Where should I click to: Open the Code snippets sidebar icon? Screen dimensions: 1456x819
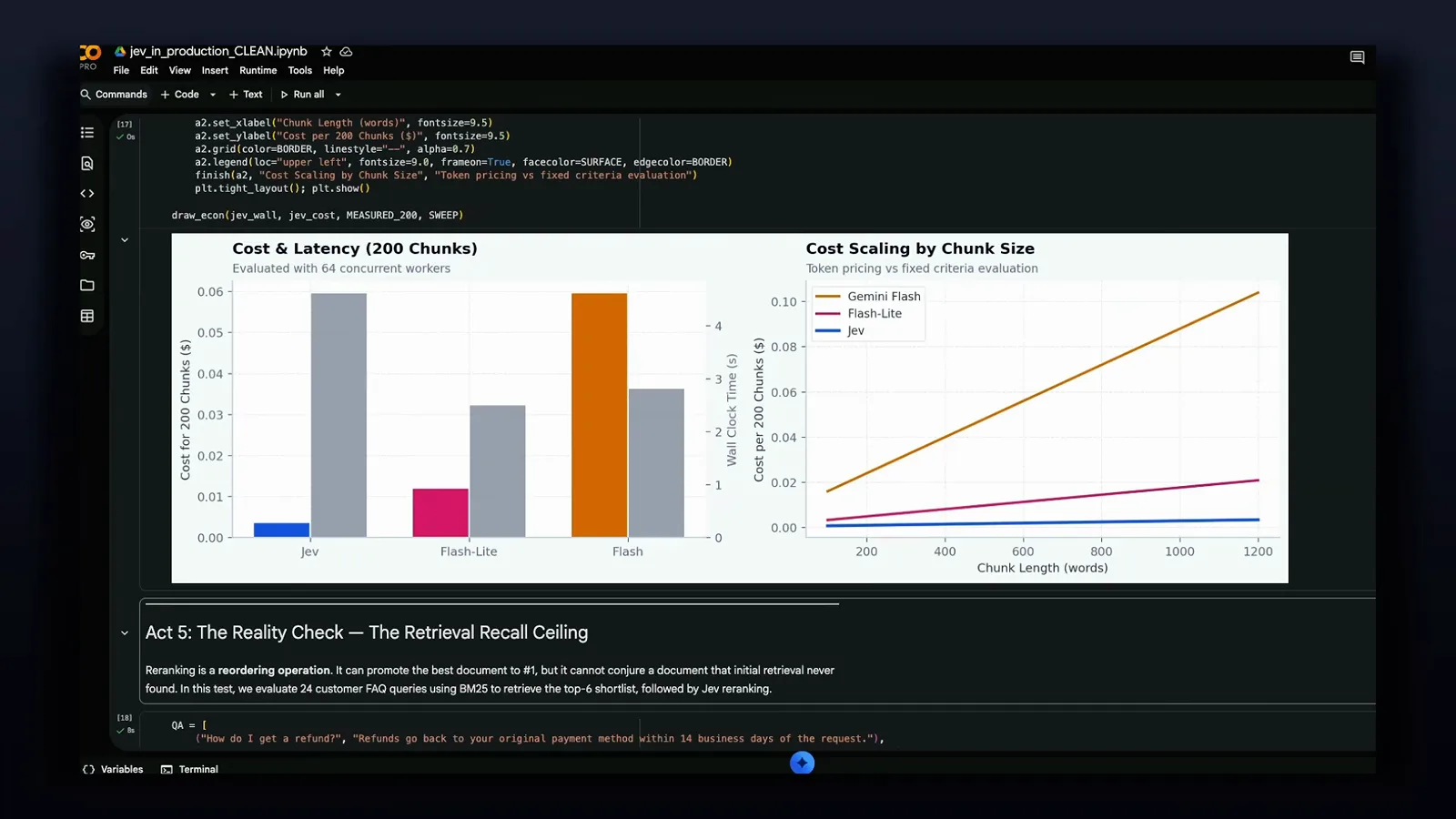tap(87, 194)
